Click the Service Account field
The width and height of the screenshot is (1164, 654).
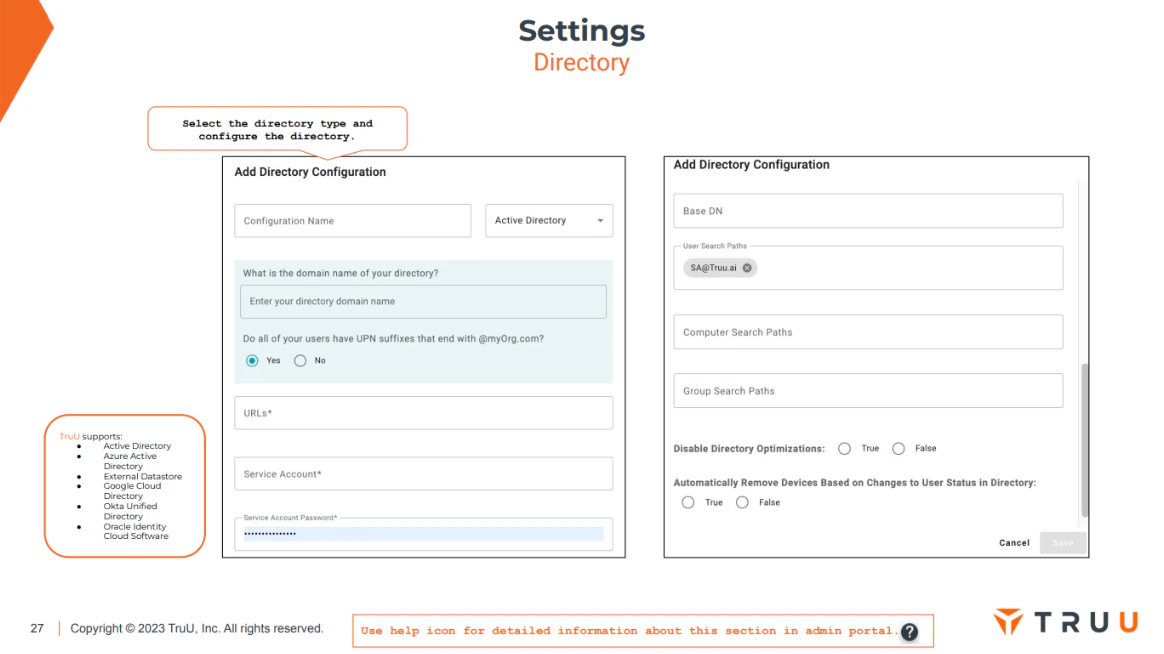point(423,474)
